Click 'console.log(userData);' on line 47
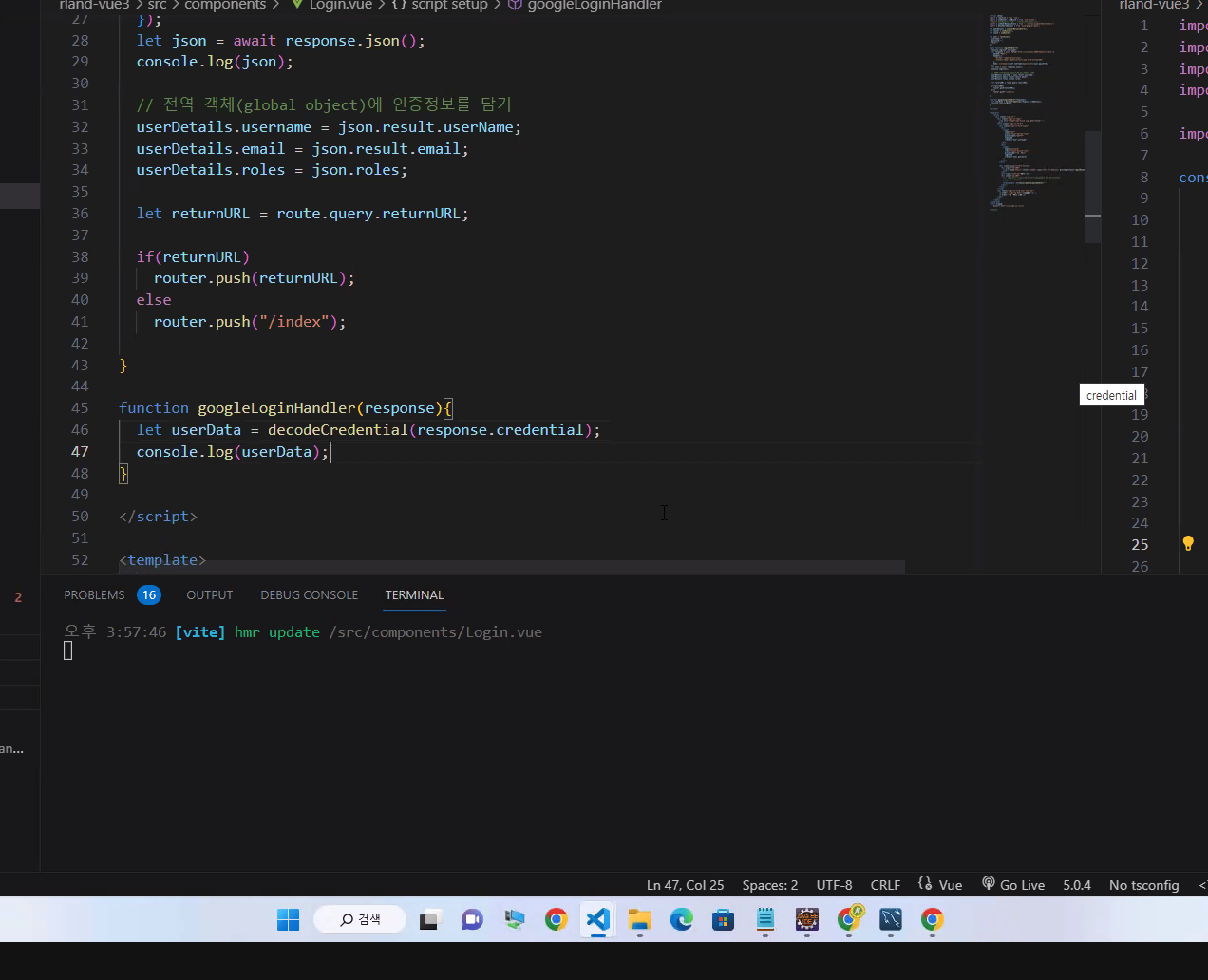 click(x=232, y=451)
